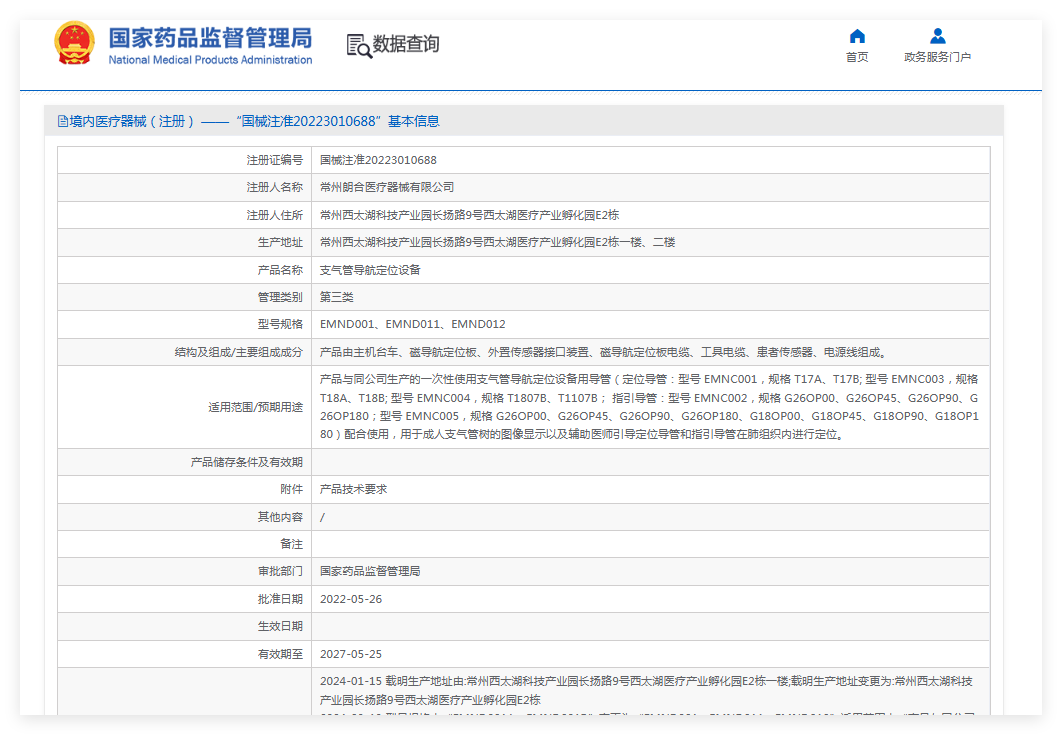Select 审批部门 value 国家药品监督管理局

370,571
